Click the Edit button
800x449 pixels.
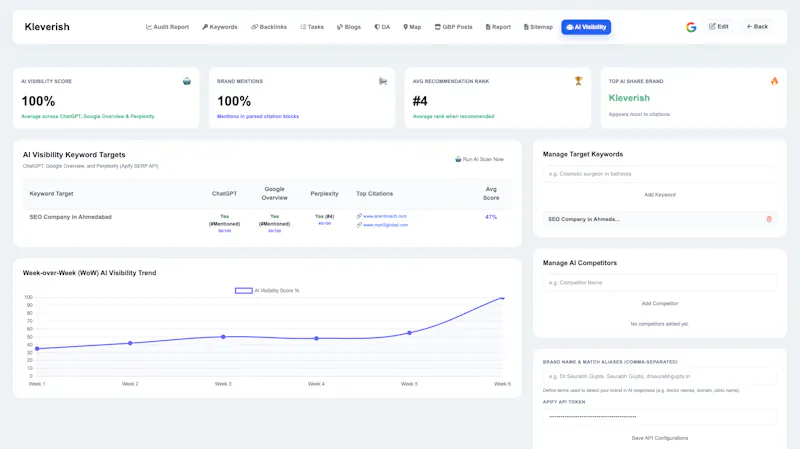pos(719,27)
